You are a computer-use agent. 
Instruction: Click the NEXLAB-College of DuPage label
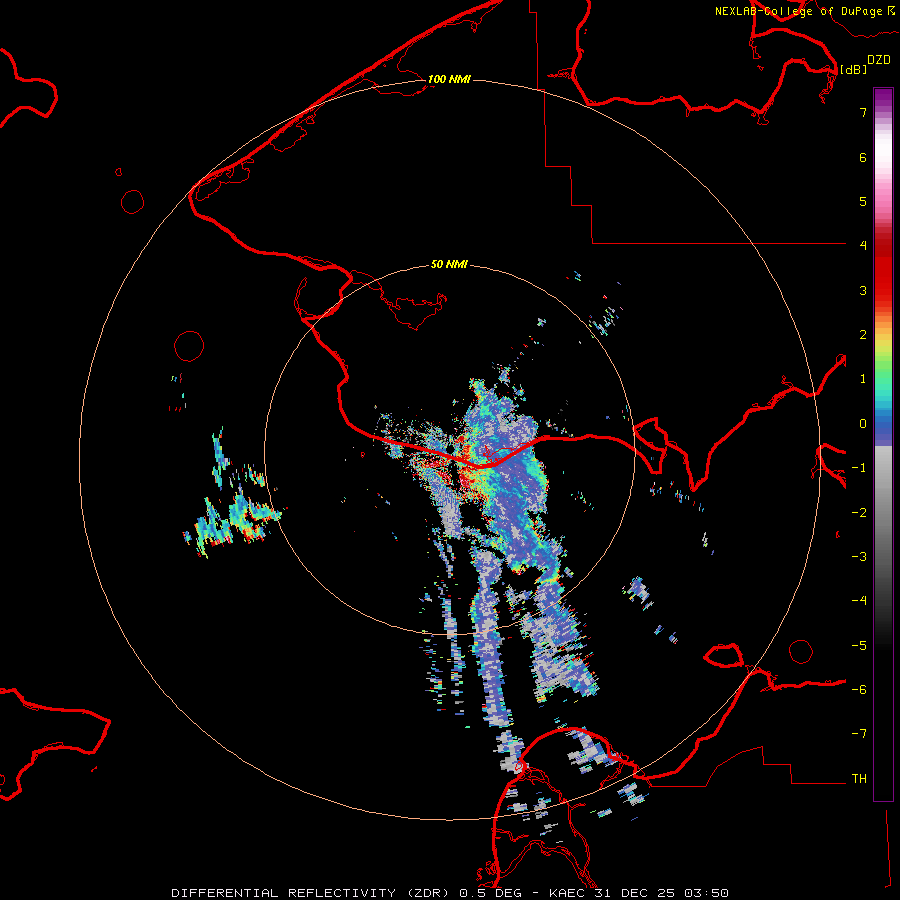point(798,11)
